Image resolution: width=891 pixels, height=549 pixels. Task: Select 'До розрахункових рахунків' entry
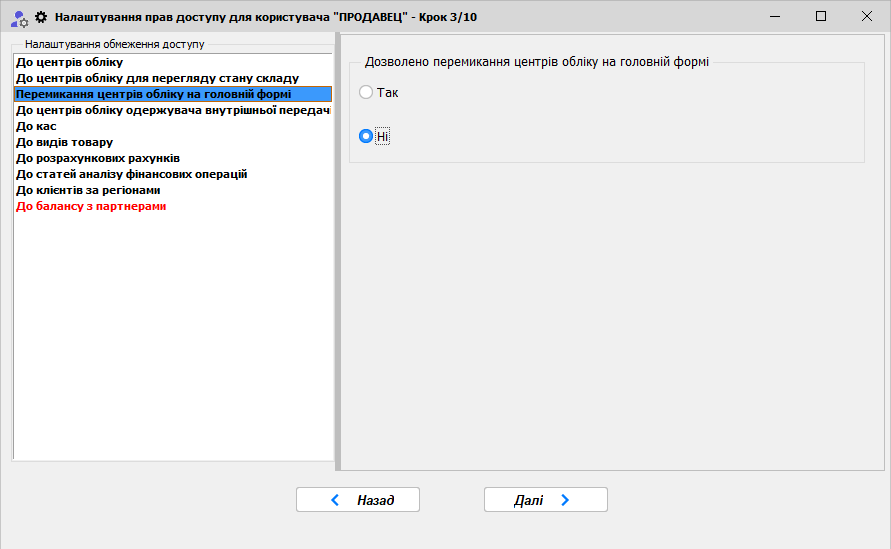98,158
